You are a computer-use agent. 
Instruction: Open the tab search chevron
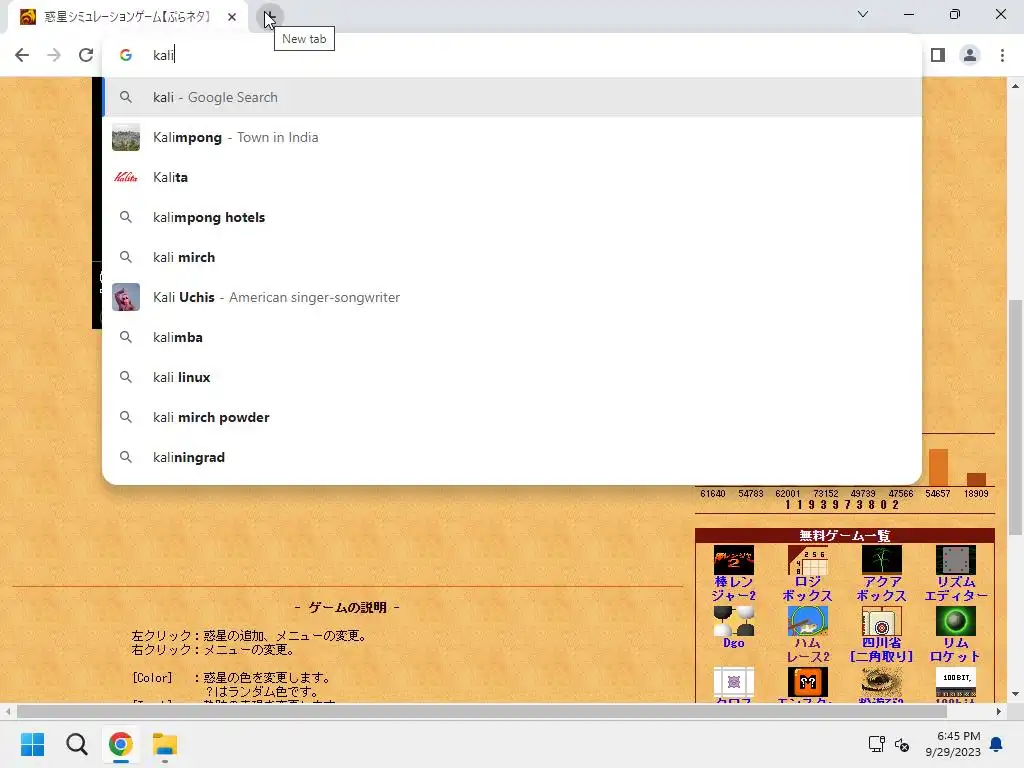coord(863,14)
